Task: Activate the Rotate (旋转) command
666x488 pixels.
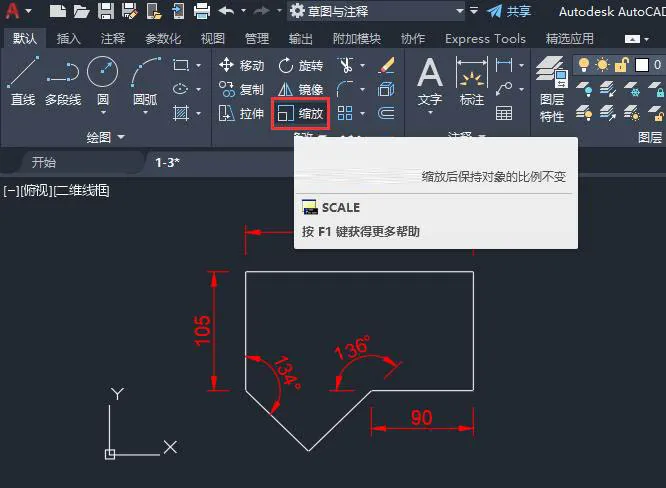Action: [301, 65]
